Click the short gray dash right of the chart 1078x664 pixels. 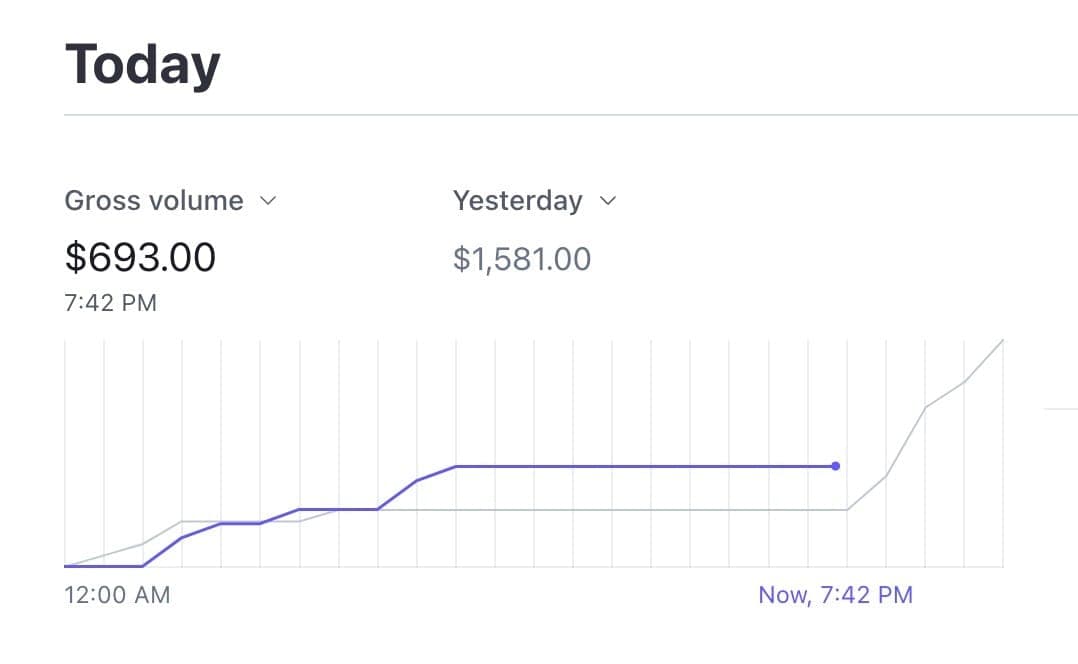(1060, 409)
